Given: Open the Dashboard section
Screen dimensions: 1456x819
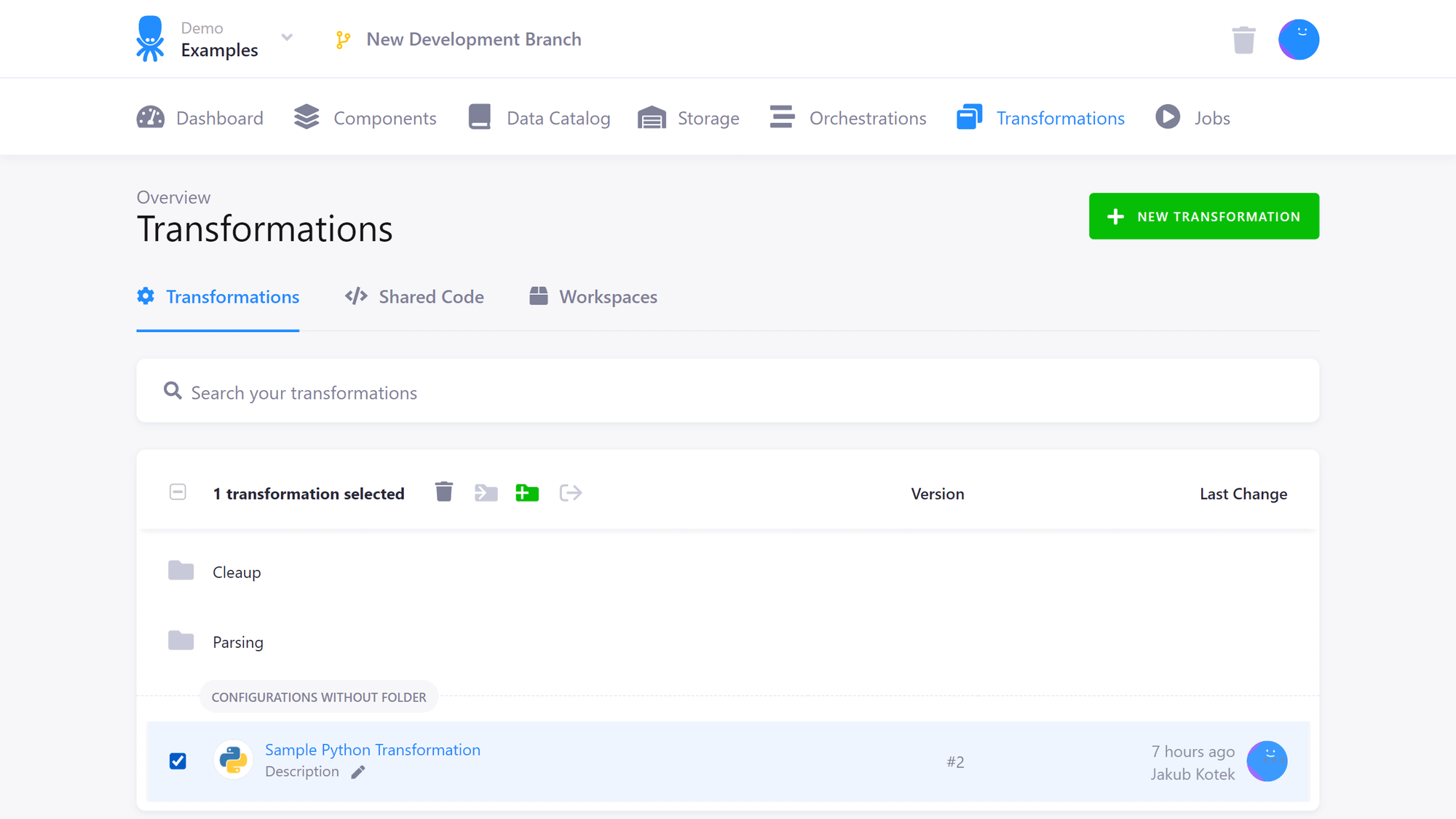Looking at the screenshot, I should tap(200, 117).
